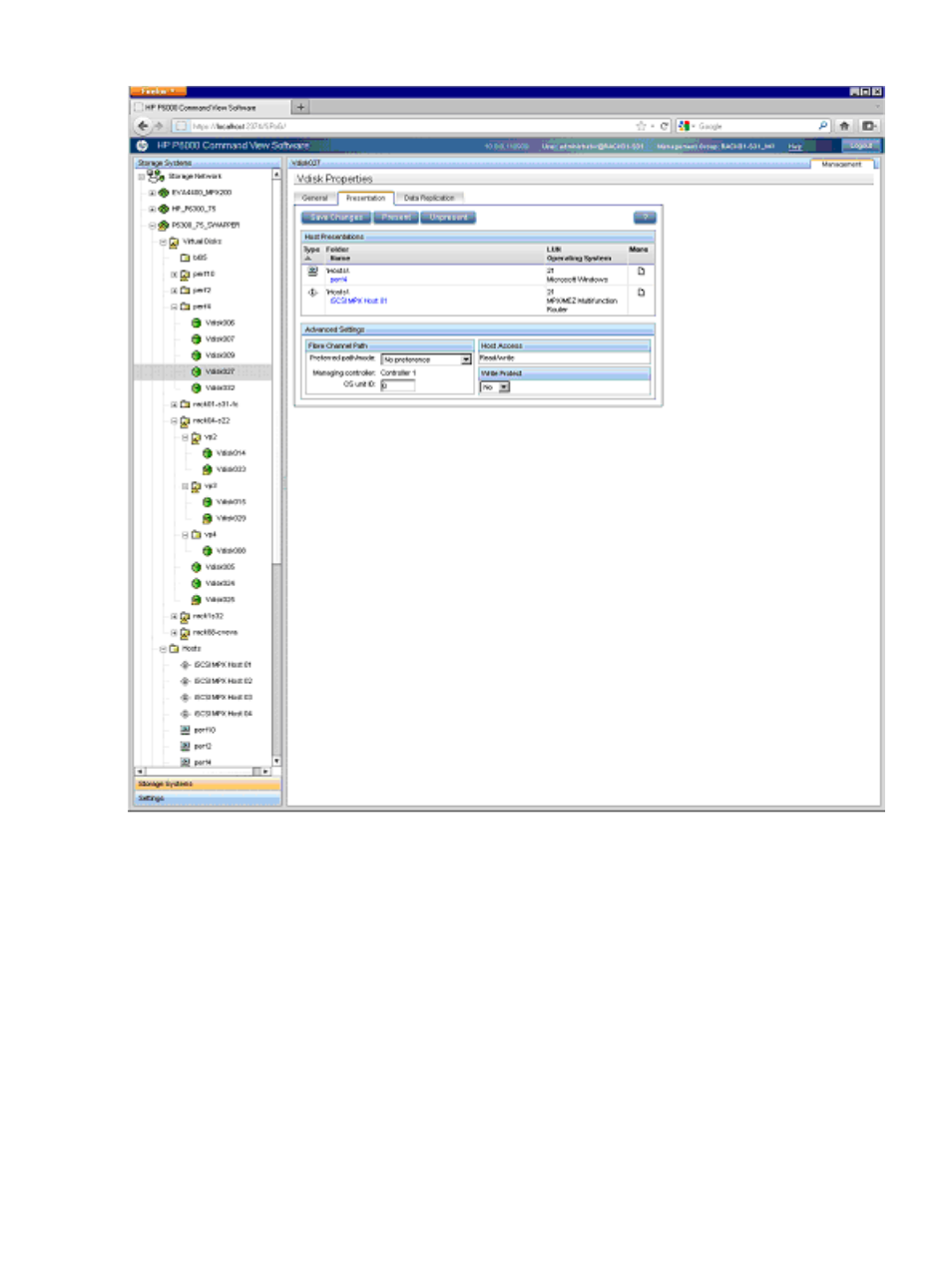952x1268 pixels.
Task: Click the Save Changes button
Action: 336,217
